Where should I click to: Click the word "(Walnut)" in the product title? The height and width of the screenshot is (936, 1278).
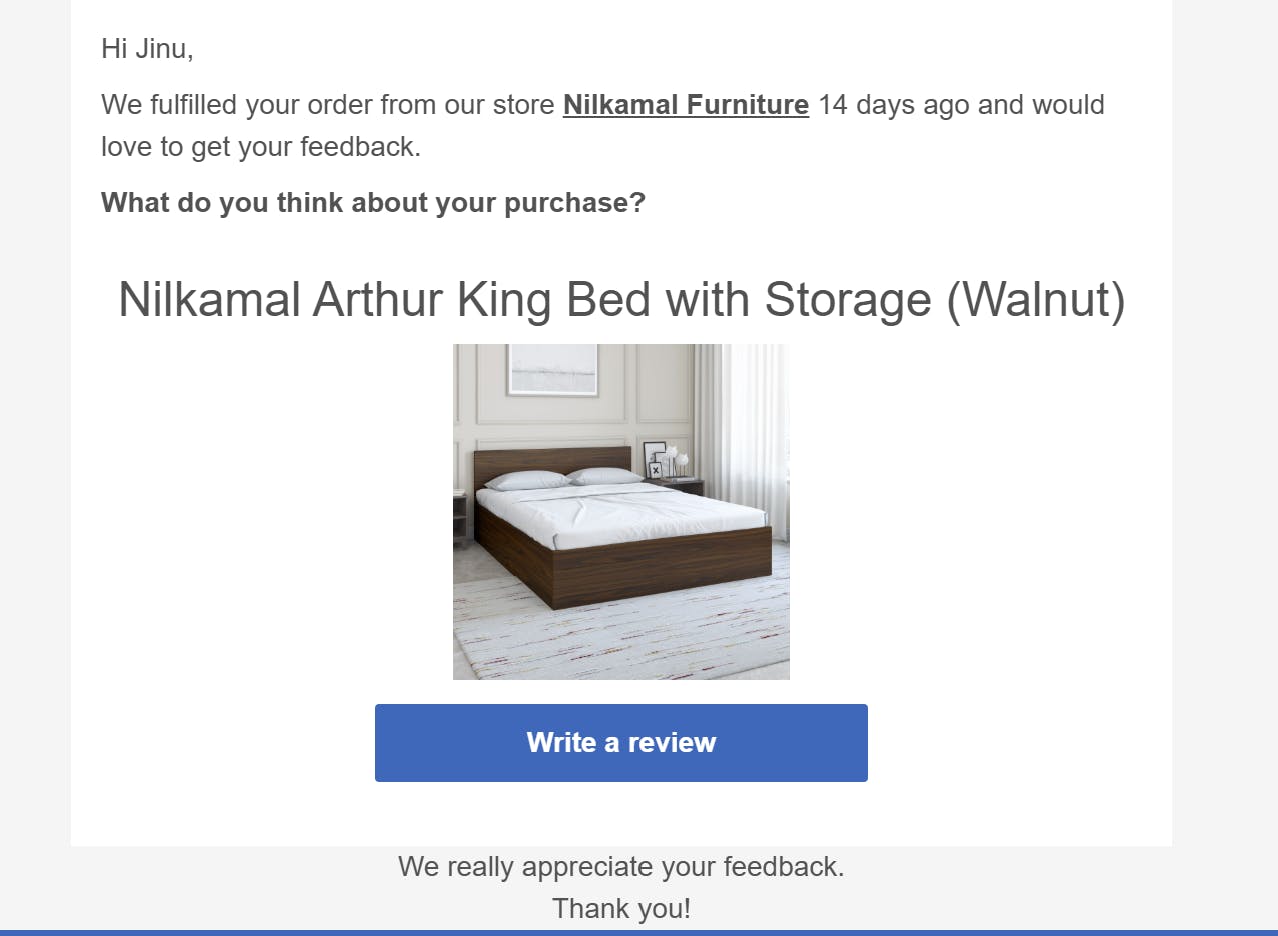[1036, 299]
